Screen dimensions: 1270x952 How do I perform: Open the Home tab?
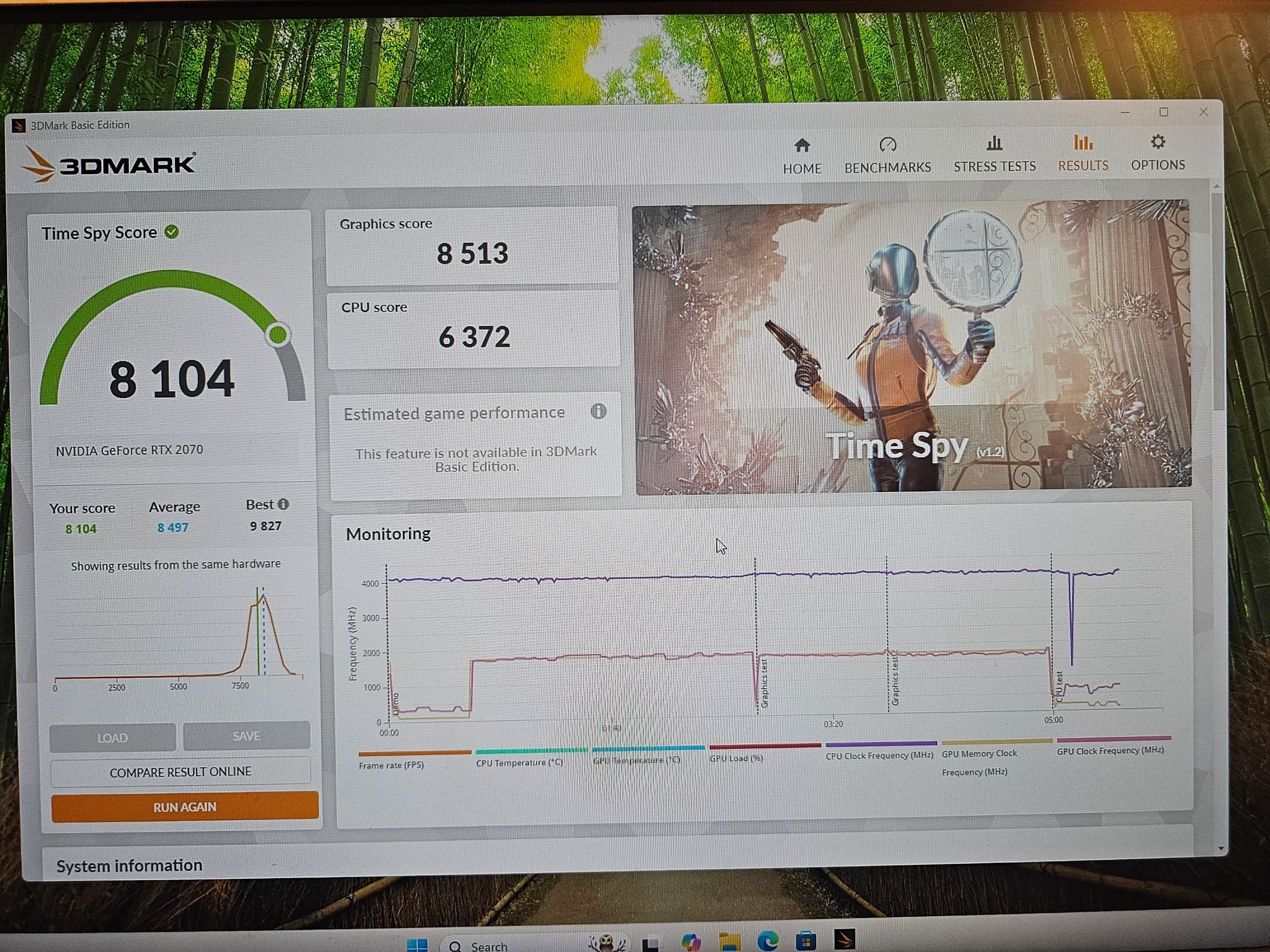pyautogui.click(x=802, y=156)
